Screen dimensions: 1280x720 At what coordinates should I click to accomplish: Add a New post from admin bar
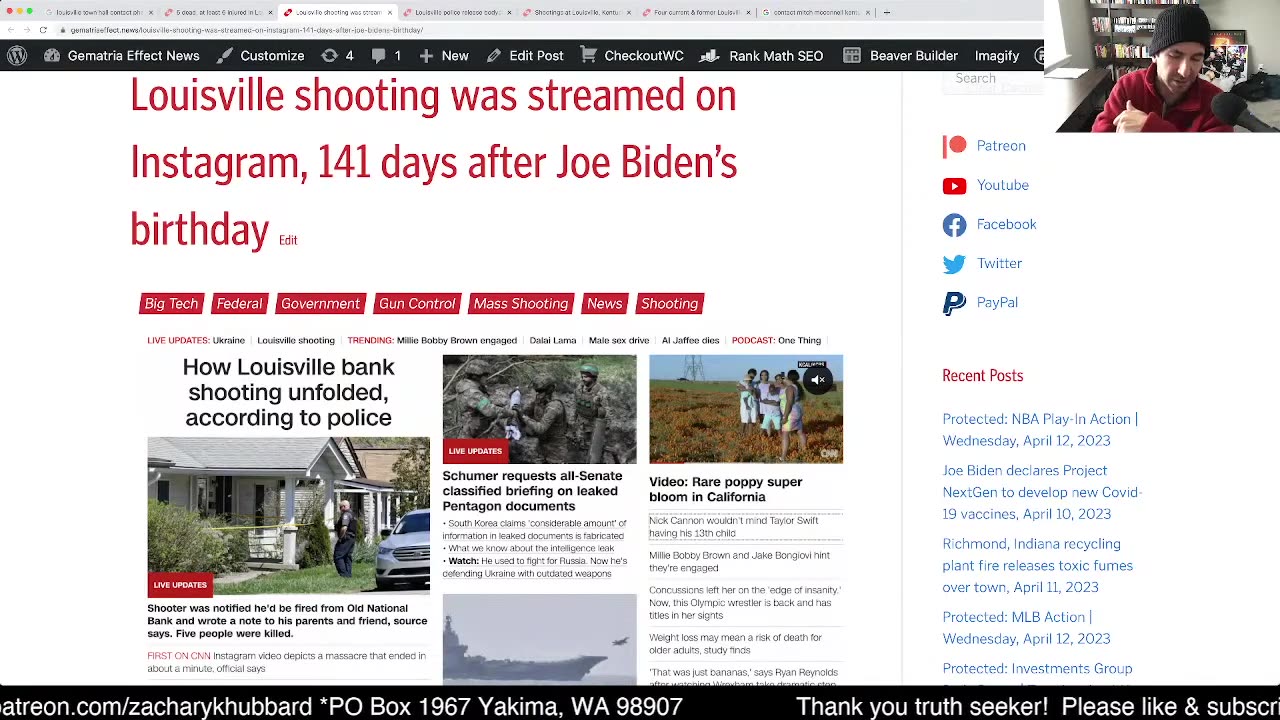pos(443,56)
